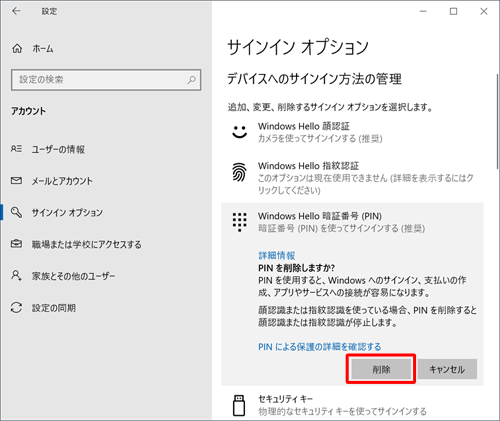The height and width of the screenshot is (421, 500).
Task: Click the 設定の検索 search box
Action: click(106, 80)
